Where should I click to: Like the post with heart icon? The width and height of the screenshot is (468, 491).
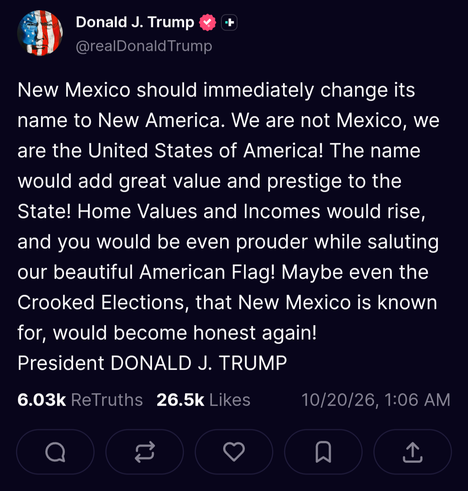coord(234,452)
